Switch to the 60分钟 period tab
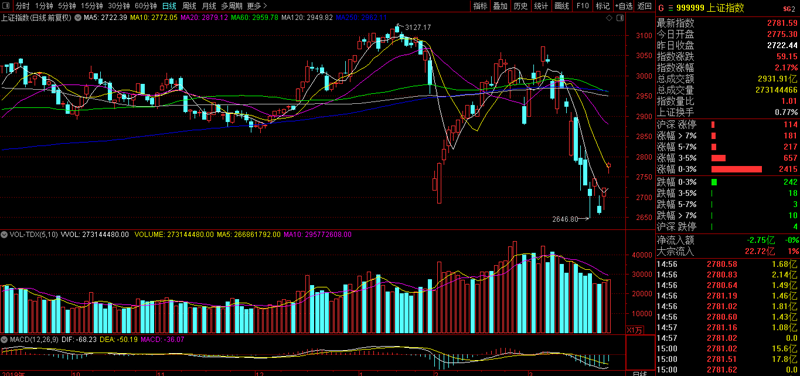 pos(145,6)
